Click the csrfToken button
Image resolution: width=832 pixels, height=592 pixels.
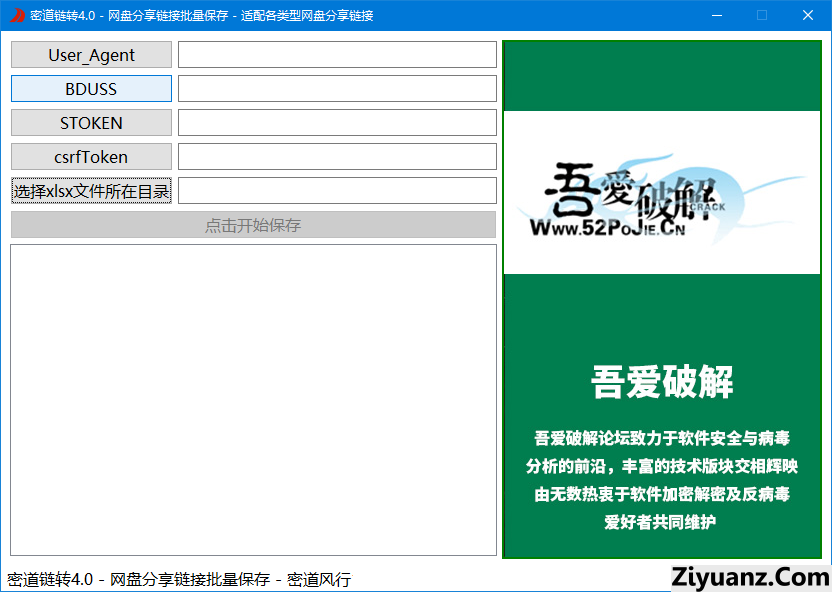(x=91, y=157)
